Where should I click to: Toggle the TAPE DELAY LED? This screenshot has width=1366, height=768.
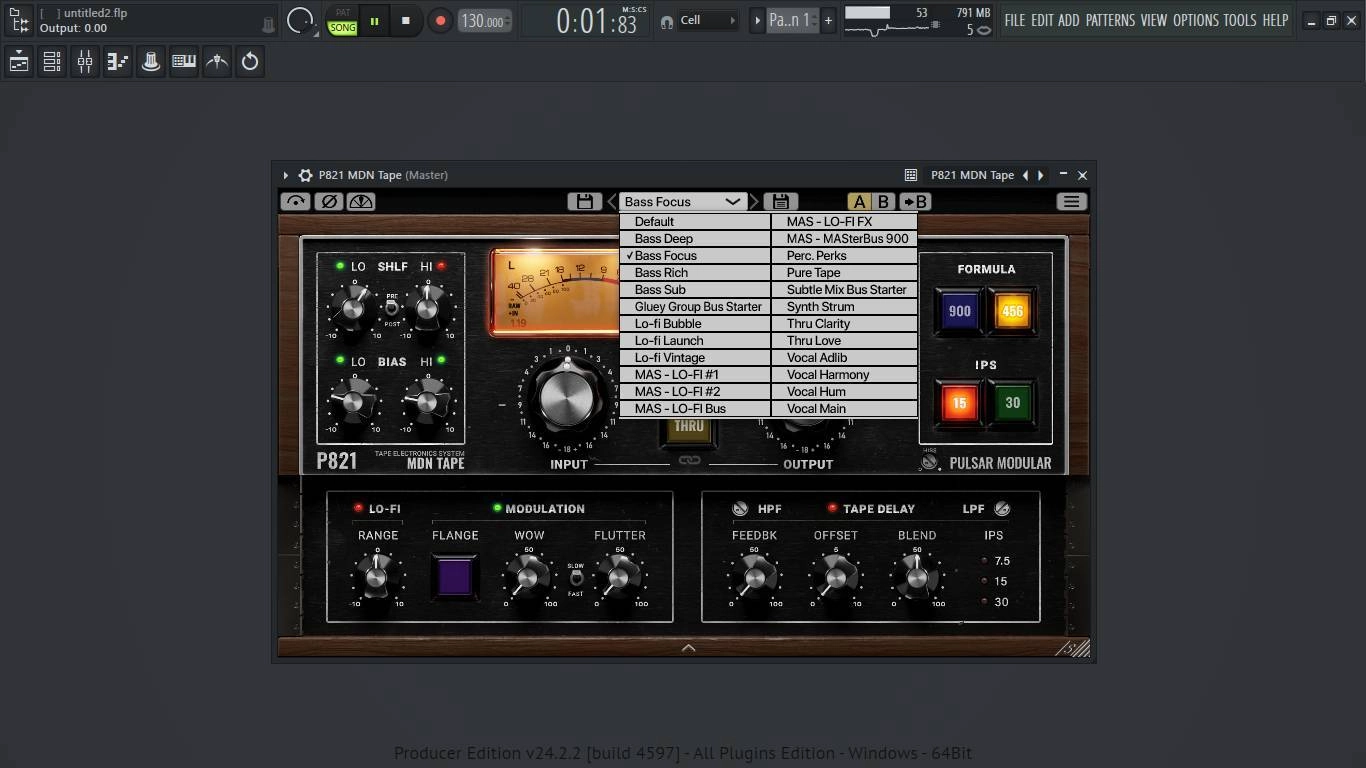pos(832,509)
